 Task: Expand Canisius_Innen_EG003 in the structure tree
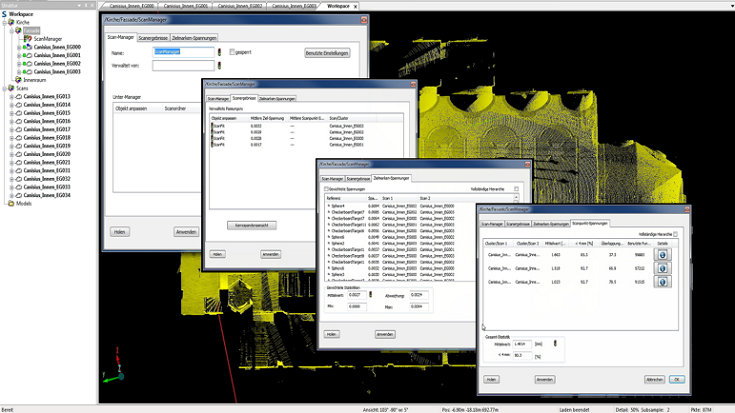(19, 72)
